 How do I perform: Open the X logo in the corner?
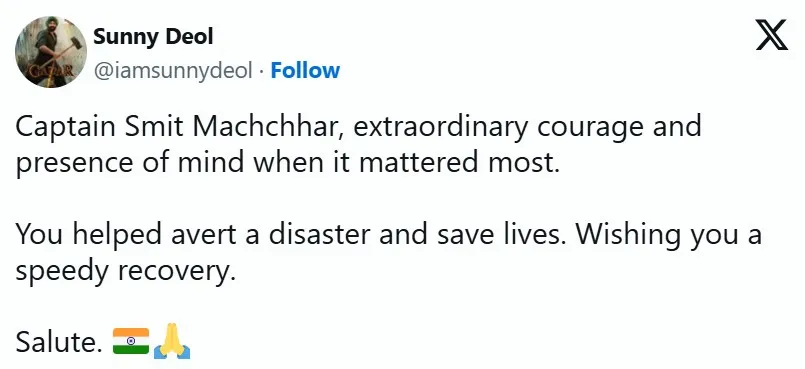coord(771,35)
